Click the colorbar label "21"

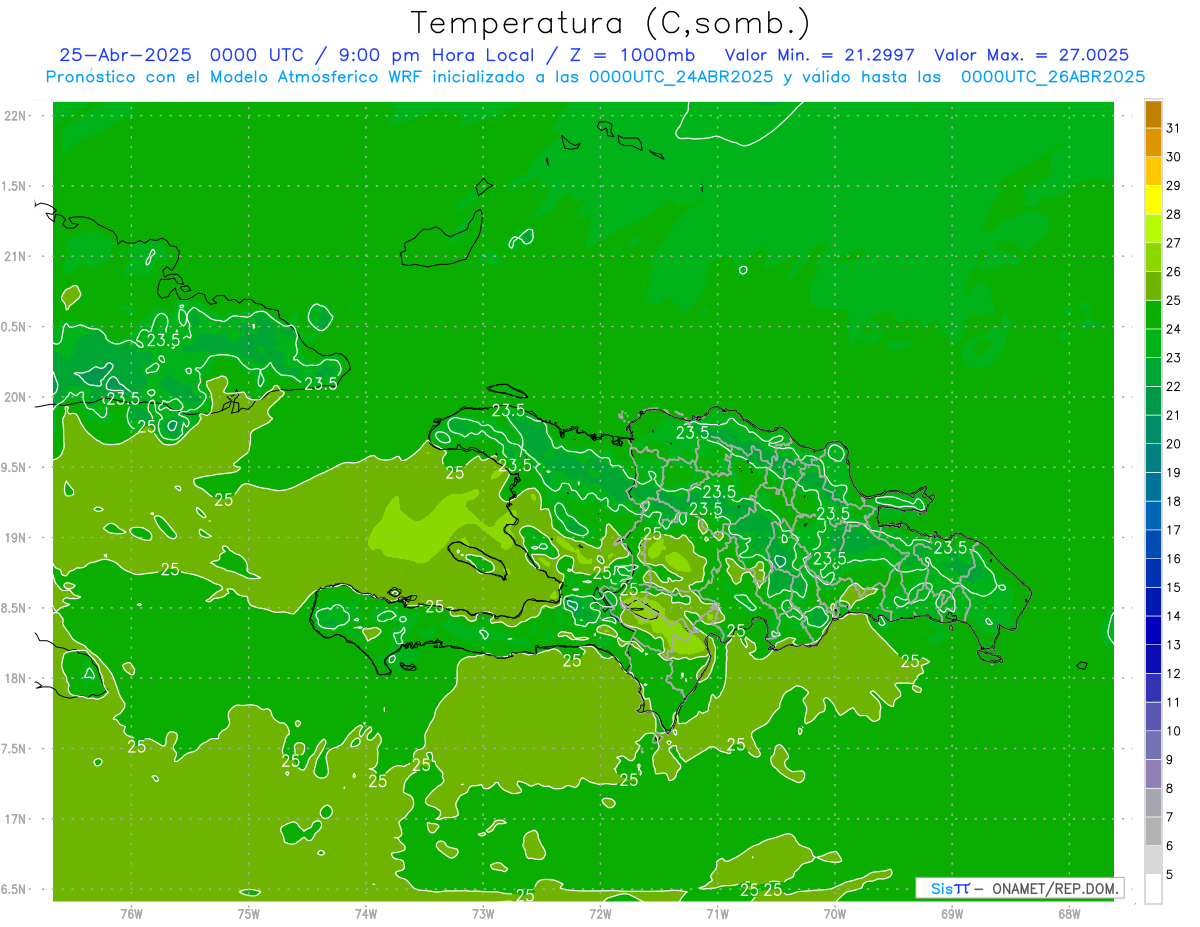pyautogui.click(x=1173, y=415)
